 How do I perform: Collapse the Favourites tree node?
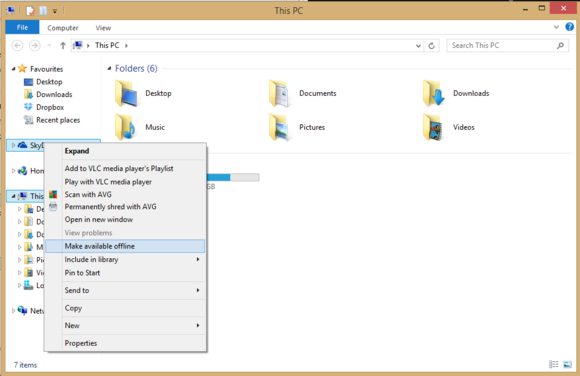click(x=13, y=69)
